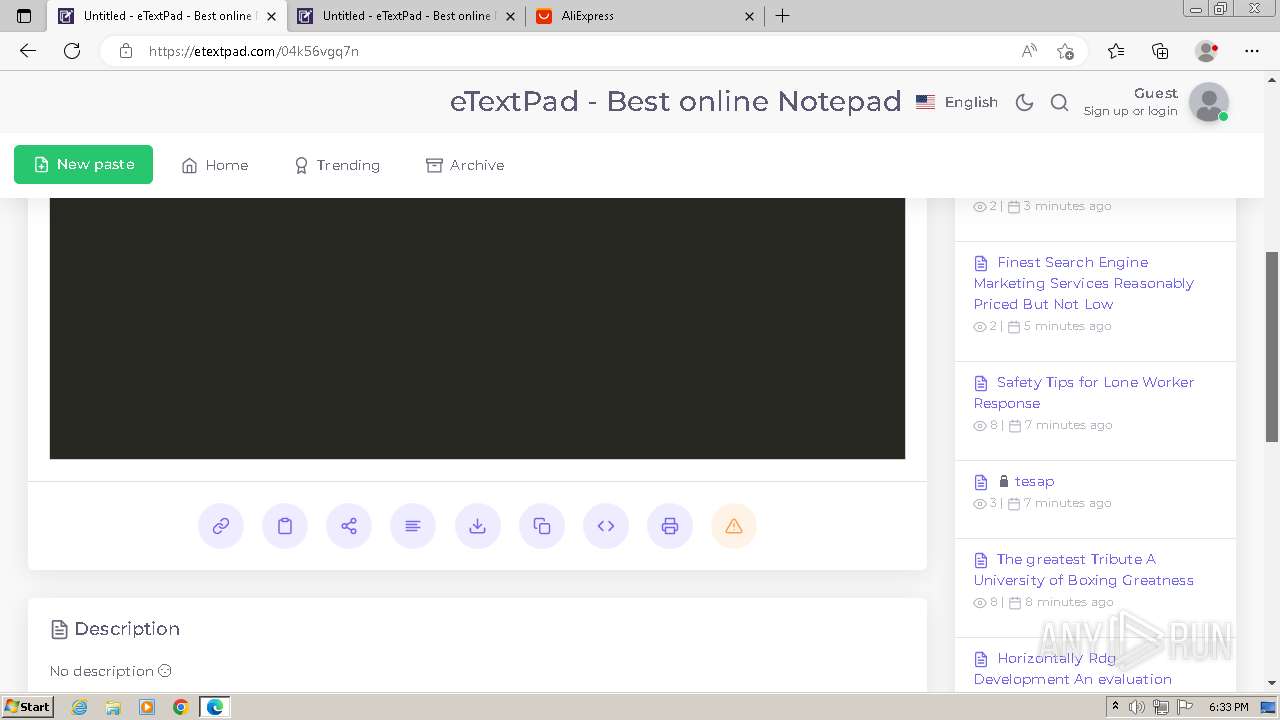Image resolution: width=1280 pixels, height=720 pixels.
Task: Click the download paste icon
Action: click(x=478, y=526)
